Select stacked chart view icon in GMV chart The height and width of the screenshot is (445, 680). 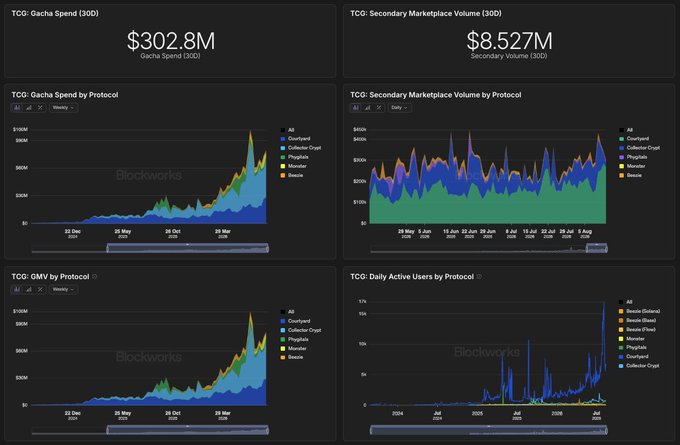[17, 289]
